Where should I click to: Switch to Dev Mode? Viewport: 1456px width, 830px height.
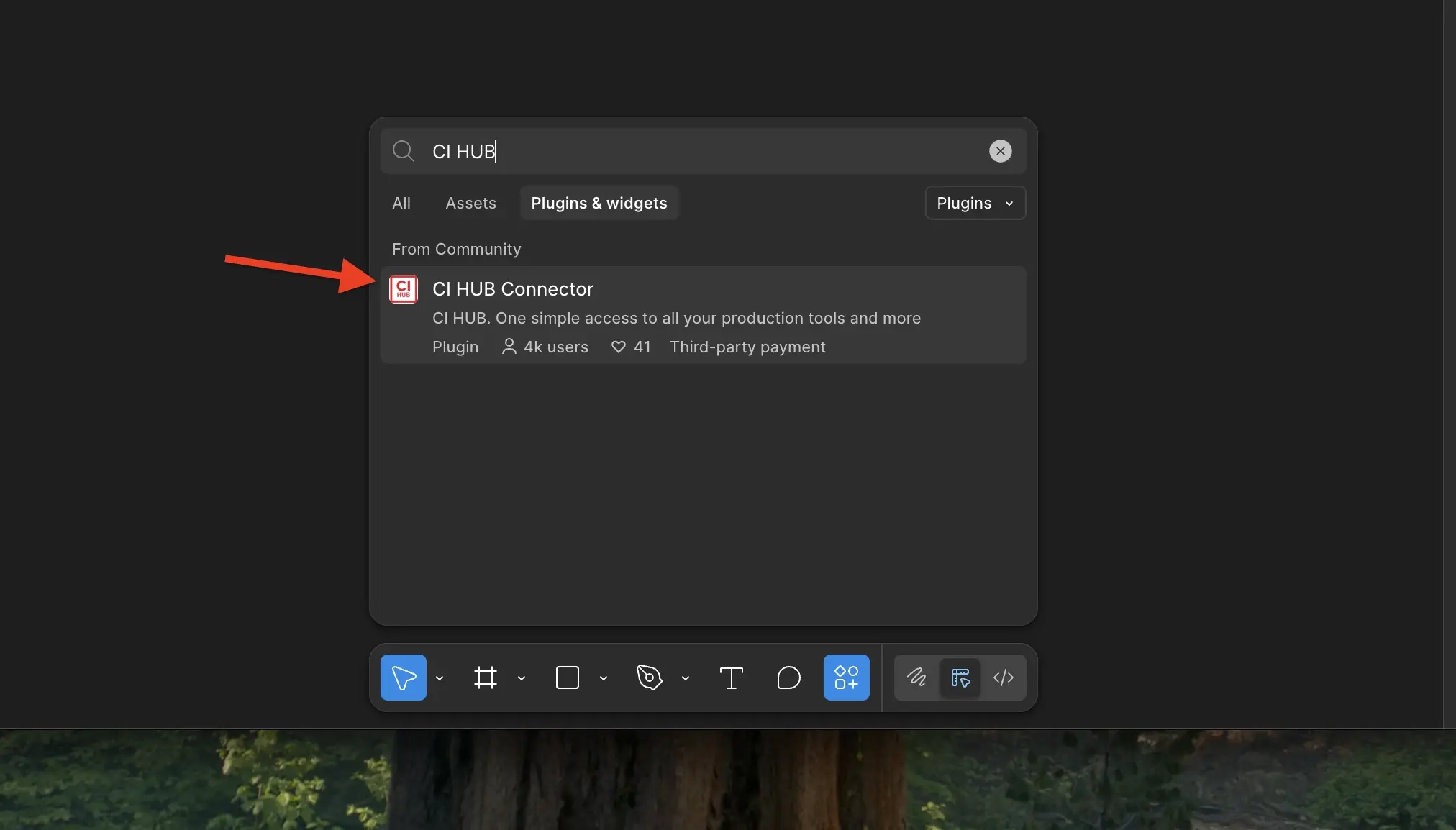[1004, 678]
